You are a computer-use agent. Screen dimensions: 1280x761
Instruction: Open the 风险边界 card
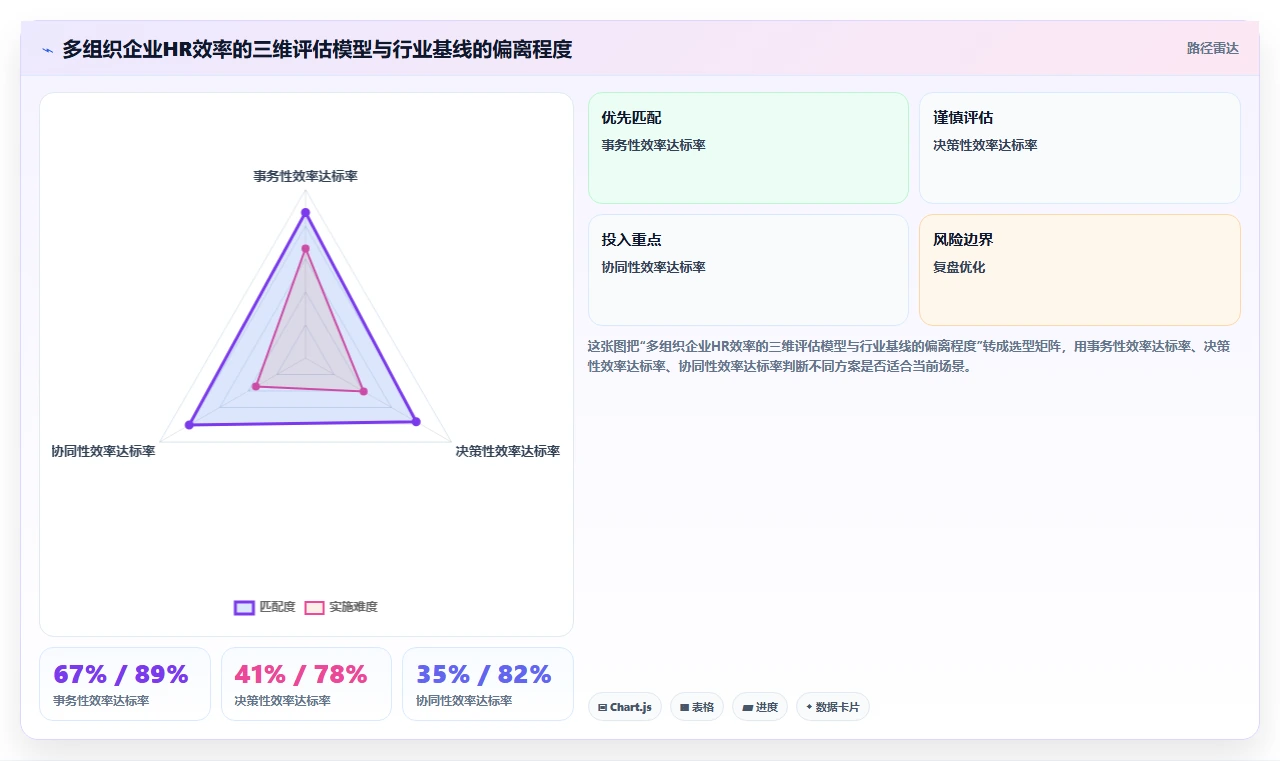click(1080, 270)
